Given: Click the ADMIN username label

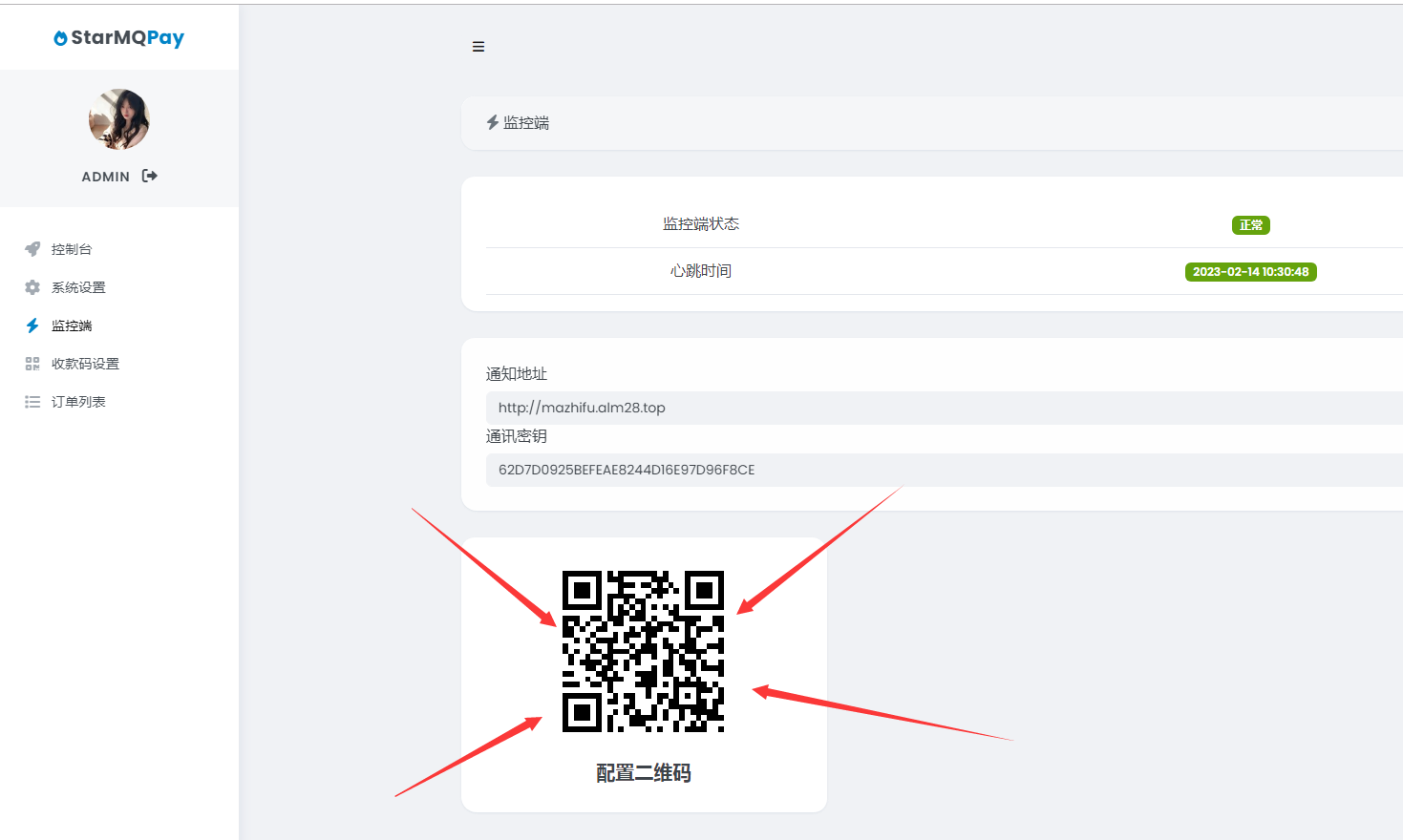Looking at the screenshot, I should click(x=105, y=177).
